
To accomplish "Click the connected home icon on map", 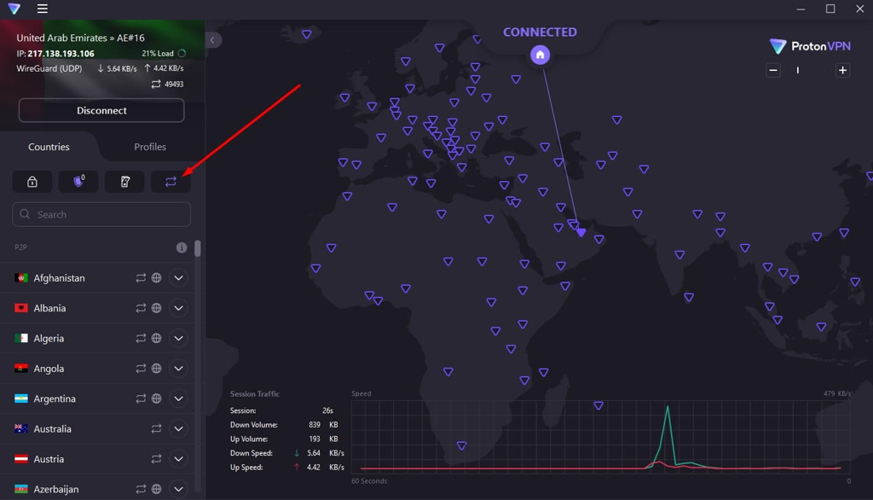I will click(540, 55).
